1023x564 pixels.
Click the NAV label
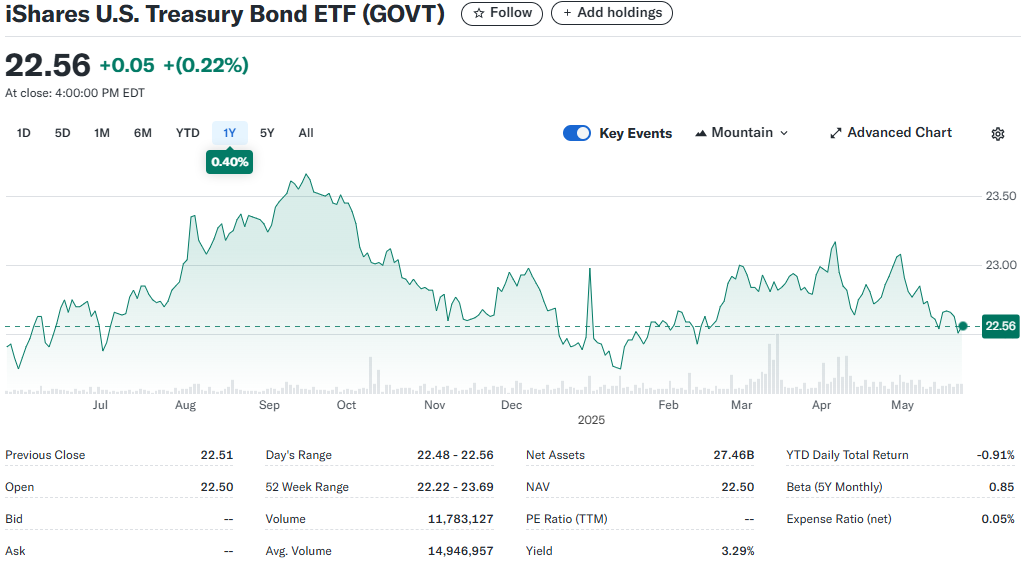(538, 487)
